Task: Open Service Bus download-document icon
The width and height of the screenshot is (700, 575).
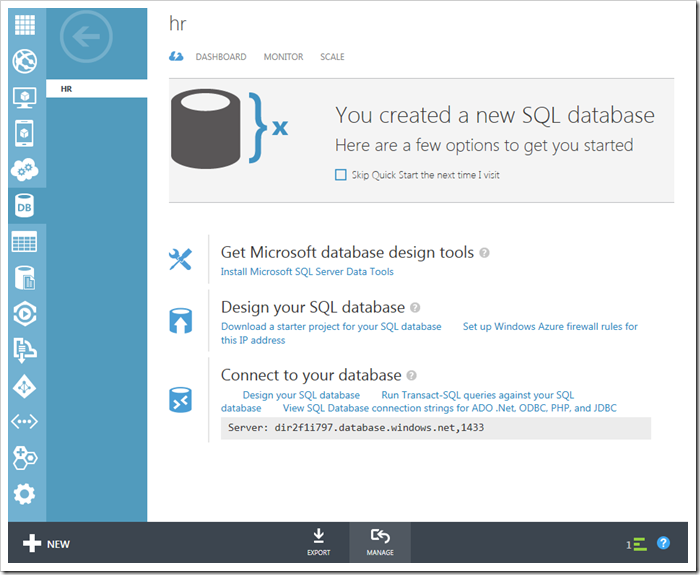Action: click(x=25, y=350)
